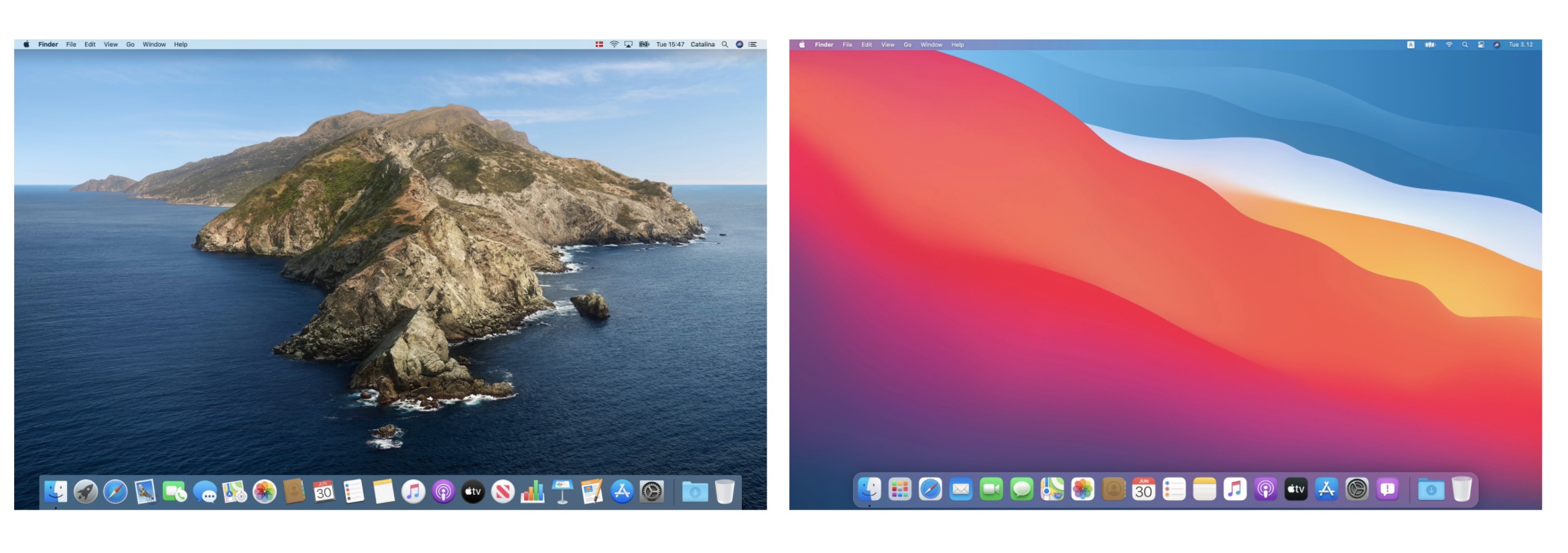Screen dimensions: 1568x553
Task: Open Trash in the Big Sur dock
Action: pyautogui.click(x=1461, y=489)
